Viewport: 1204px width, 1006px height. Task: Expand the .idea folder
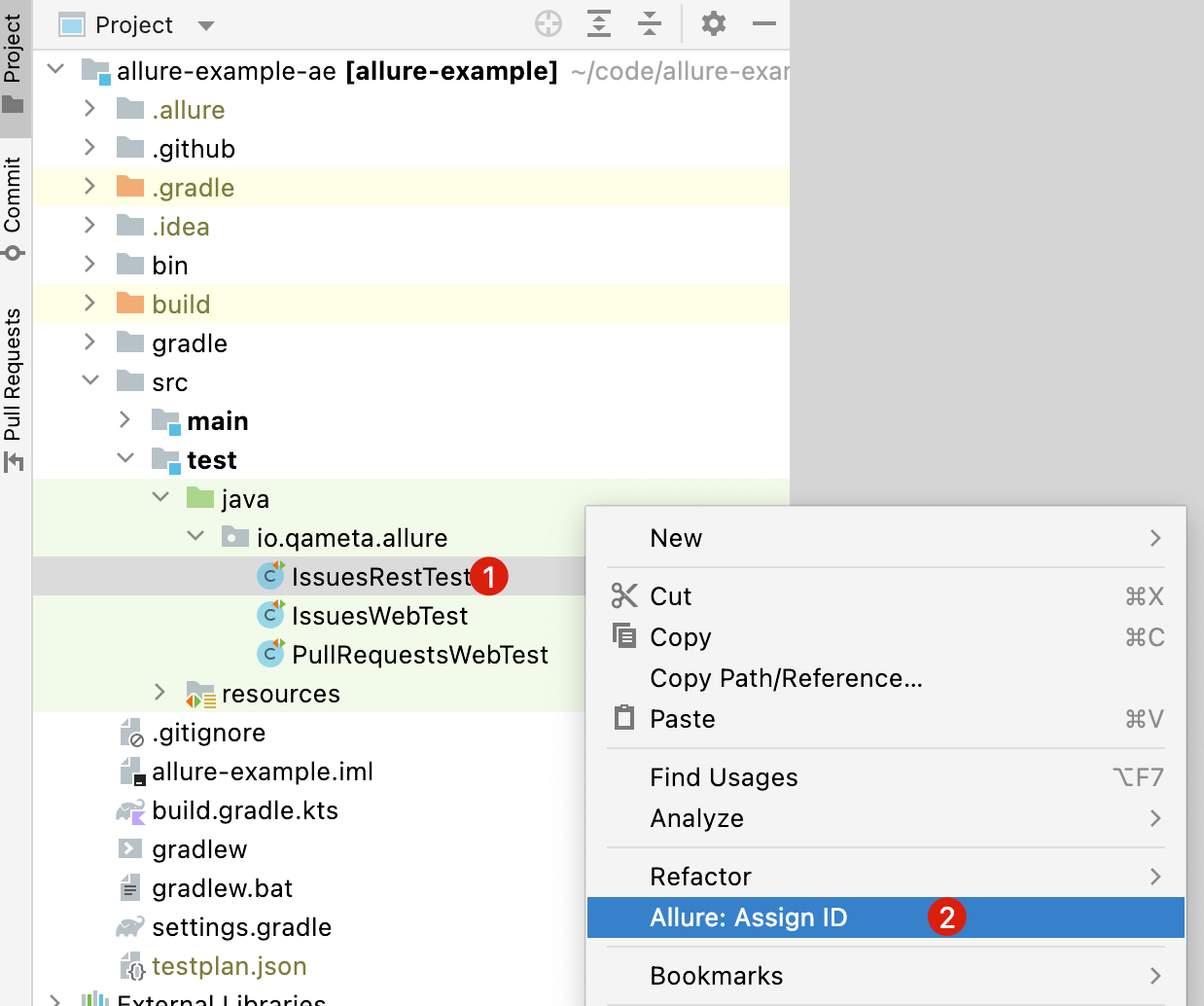point(90,226)
